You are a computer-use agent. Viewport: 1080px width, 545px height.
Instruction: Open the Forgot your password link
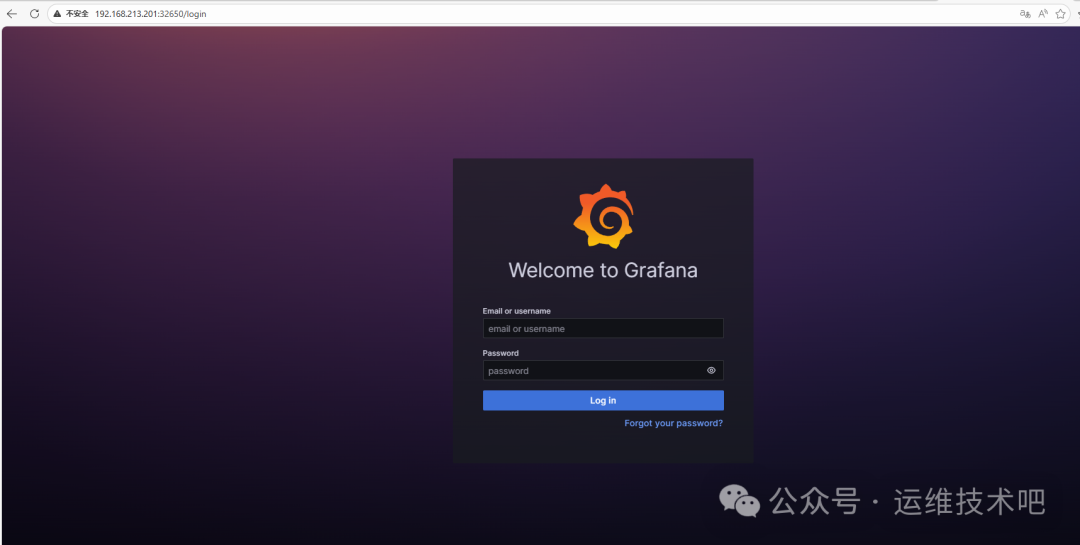[x=674, y=423]
